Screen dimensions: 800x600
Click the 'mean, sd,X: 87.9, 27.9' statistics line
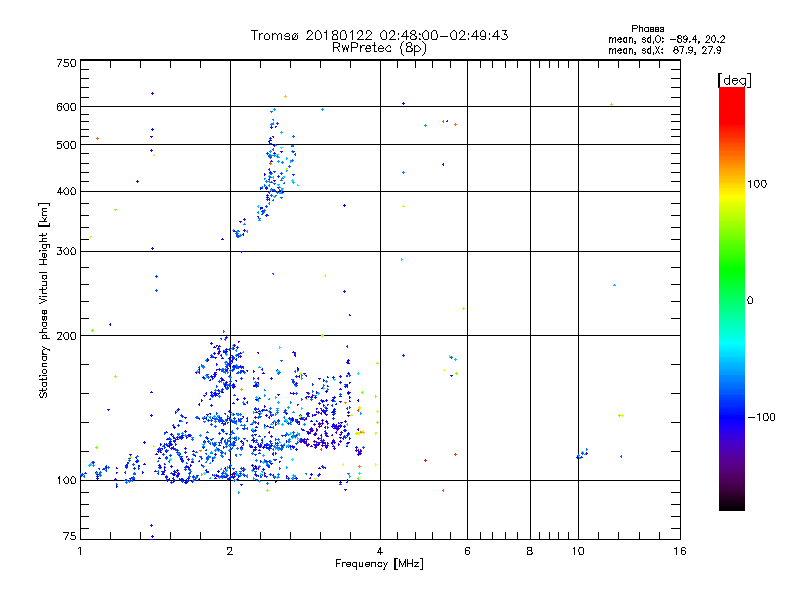click(664, 50)
